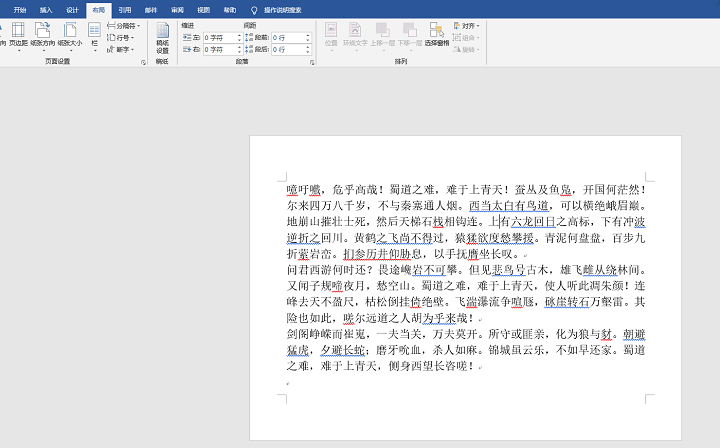The width and height of the screenshot is (720, 448).
Task: Open the 页边距 margins menu
Action: pyautogui.click(x=18, y=36)
